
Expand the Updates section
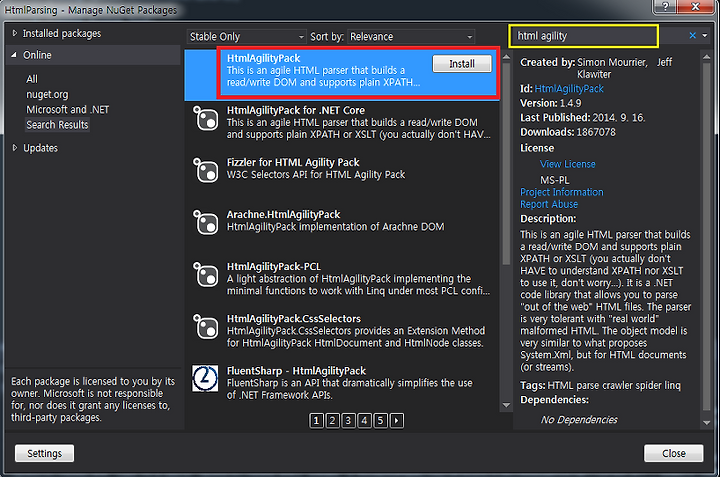pyautogui.click(x=15, y=148)
